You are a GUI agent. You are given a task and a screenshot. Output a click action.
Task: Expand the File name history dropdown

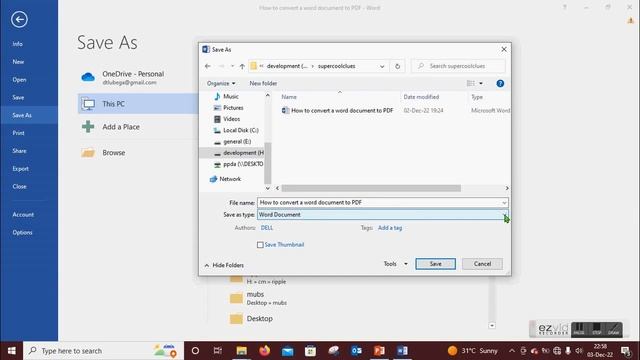pos(504,203)
